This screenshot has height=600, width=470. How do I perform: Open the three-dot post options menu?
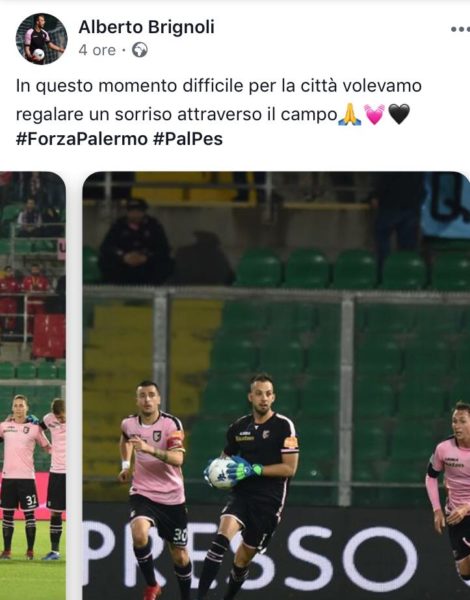point(460,29)
